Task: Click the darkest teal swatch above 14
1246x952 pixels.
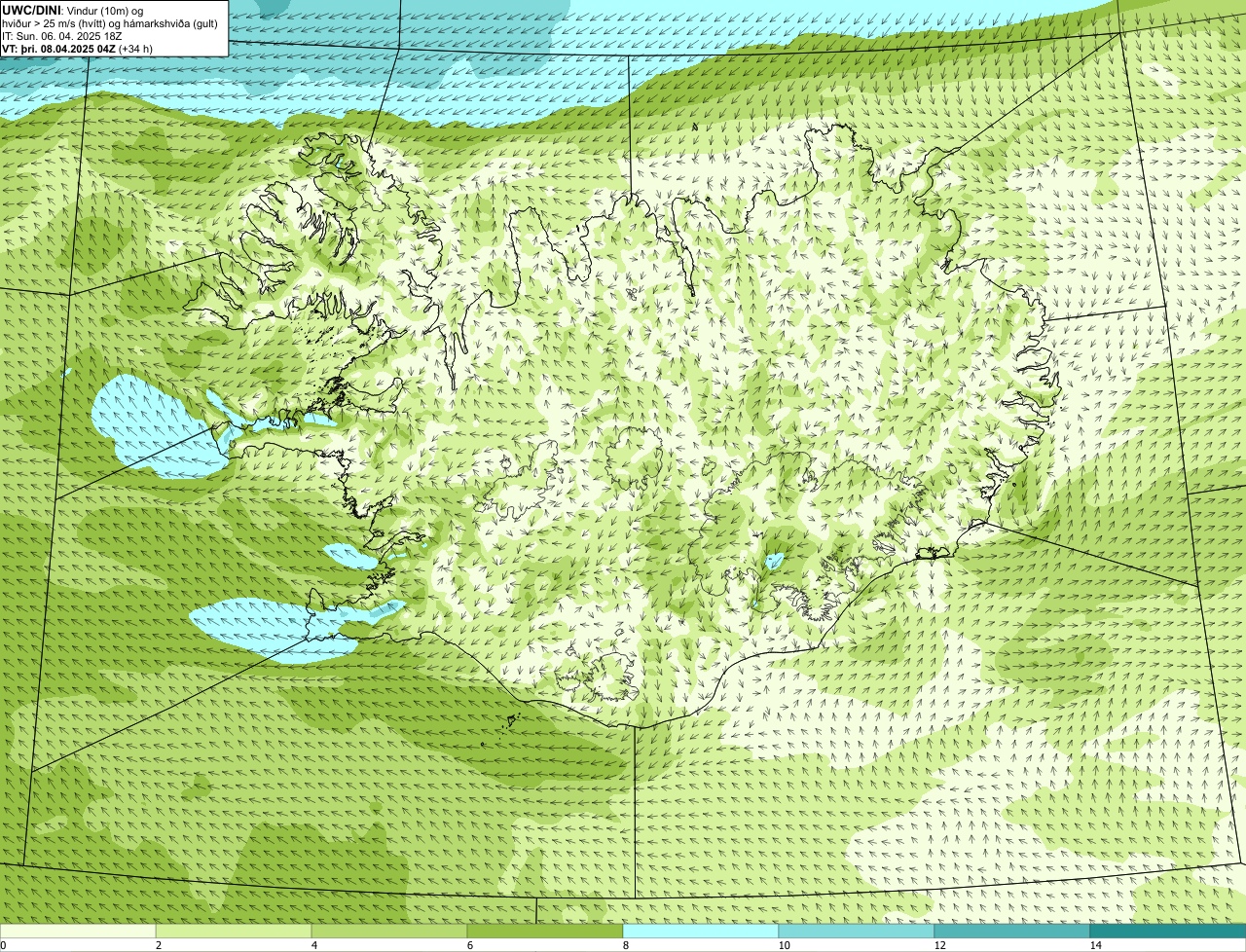Action: tap(1168, 932)
